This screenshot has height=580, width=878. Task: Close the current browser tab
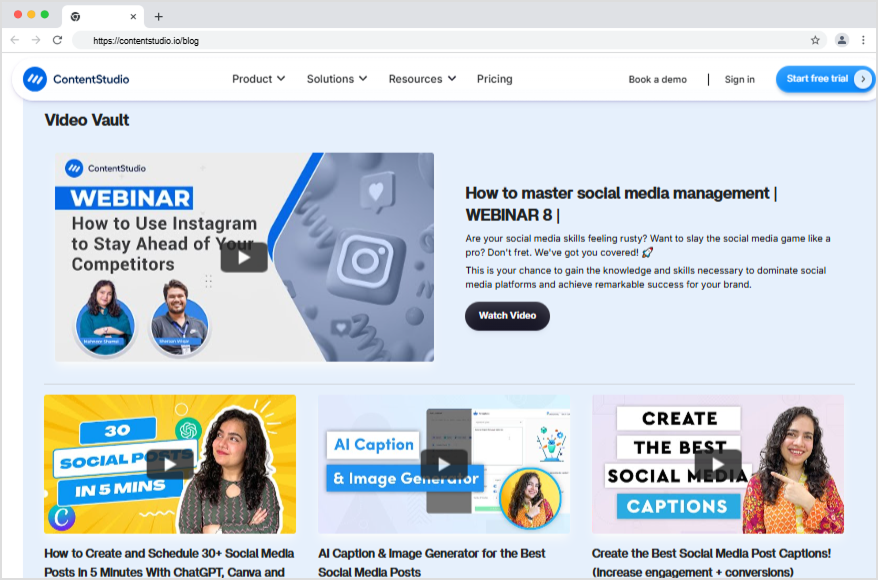click(x=133, y=17)
